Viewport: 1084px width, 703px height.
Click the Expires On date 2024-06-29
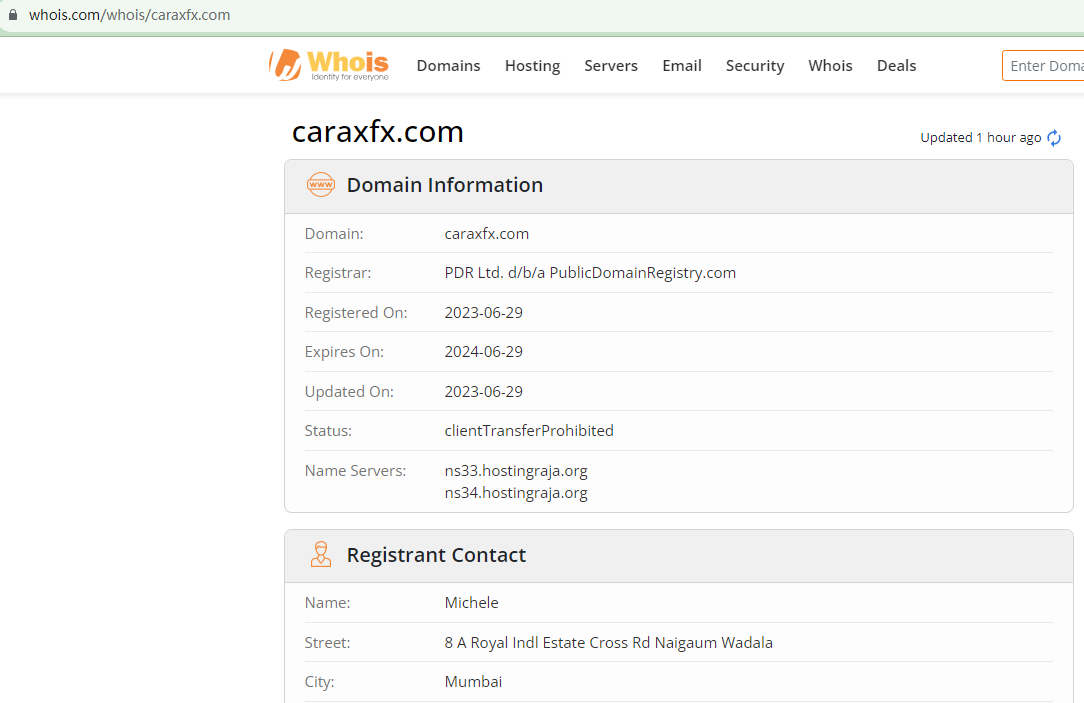click(x=483, y=352)
